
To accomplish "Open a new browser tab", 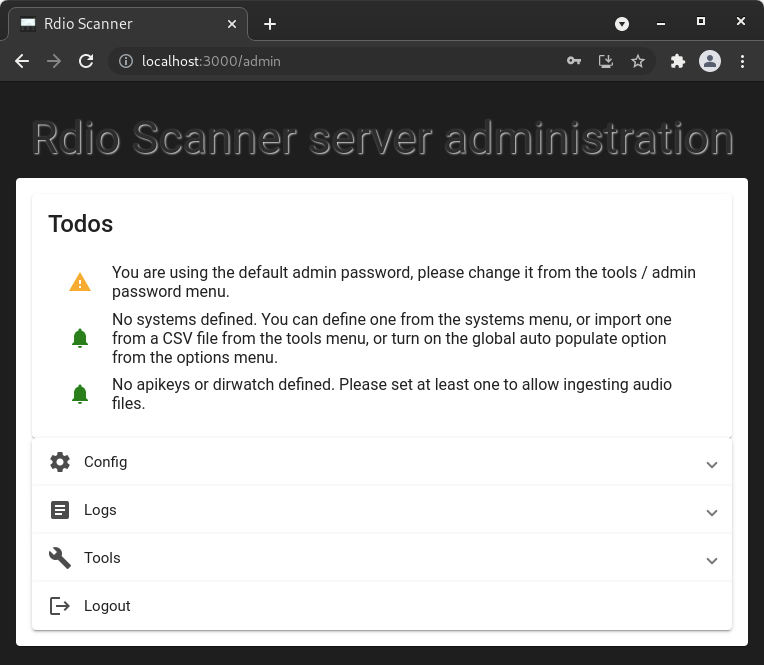I will (270, 24).
